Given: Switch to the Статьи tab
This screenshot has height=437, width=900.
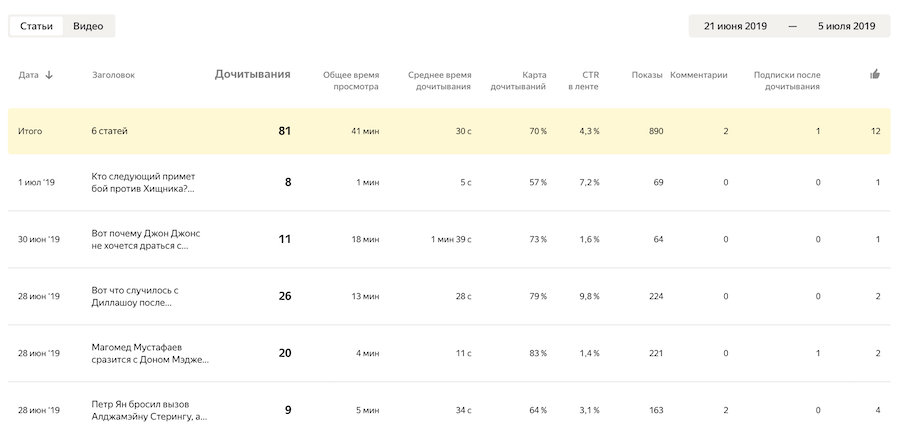Looking at the screenshot, I should 36,26.
